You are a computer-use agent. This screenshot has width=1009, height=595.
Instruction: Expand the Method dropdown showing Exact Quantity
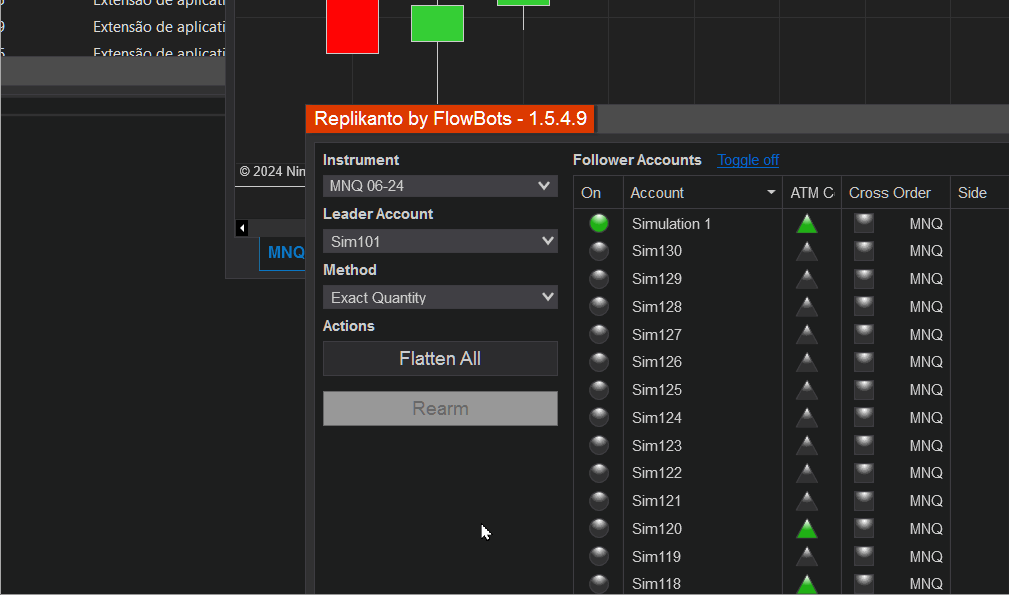click(440, 298)
